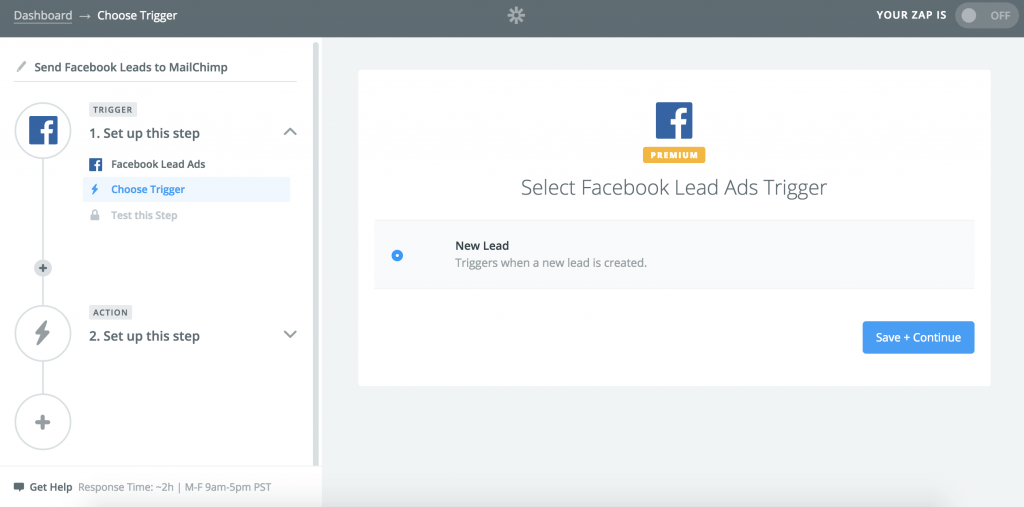Click the action step lightning bolt circle
This screenshot has width=1024, height=507.
pos(43,333)
